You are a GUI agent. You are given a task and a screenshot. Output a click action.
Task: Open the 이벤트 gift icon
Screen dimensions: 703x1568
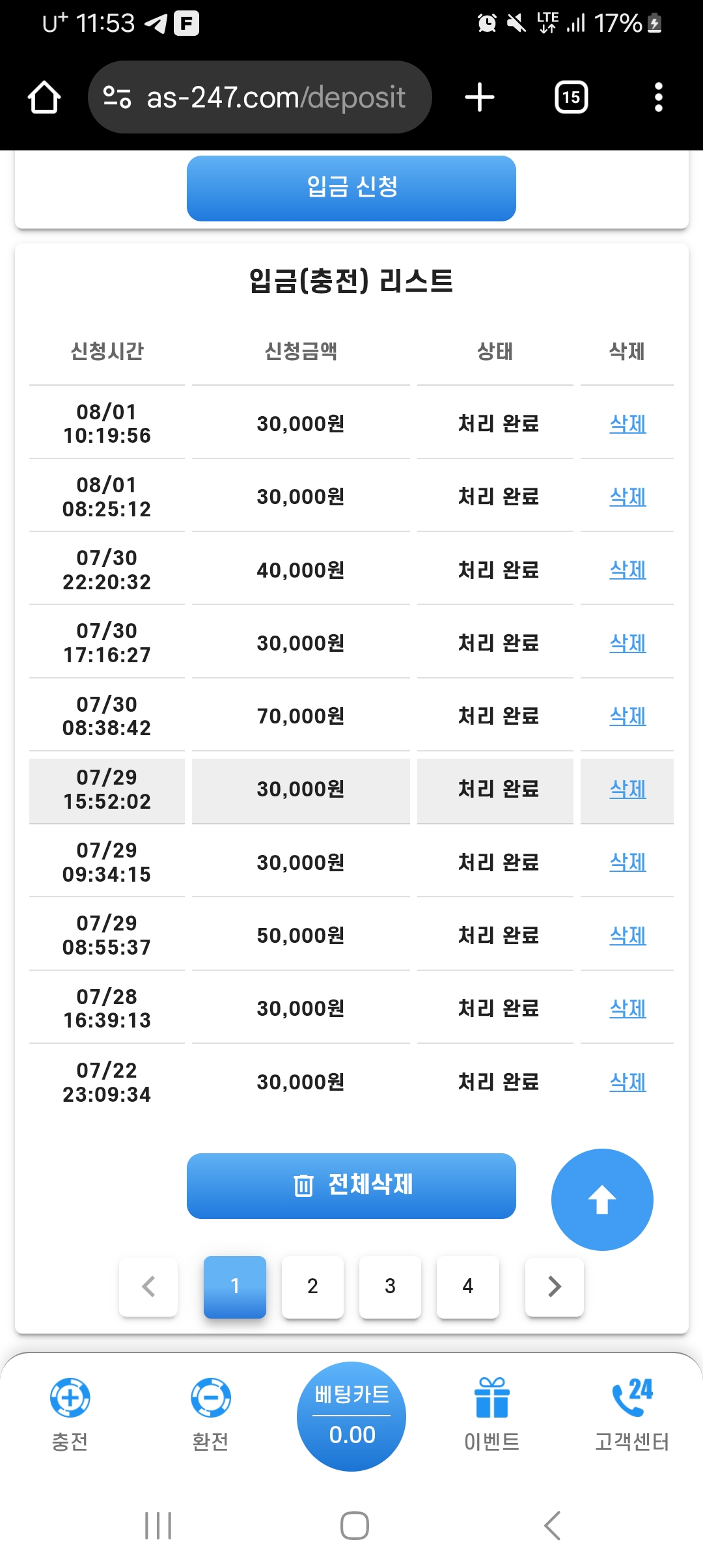pyautogui.click(x=491, y=1397)
